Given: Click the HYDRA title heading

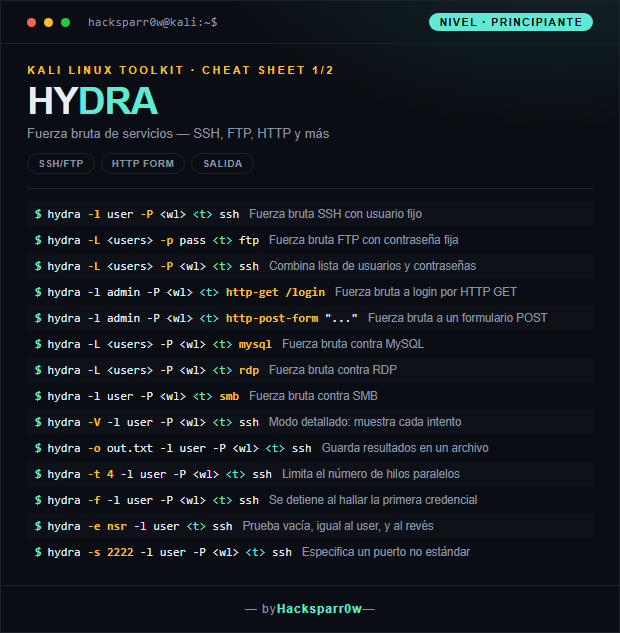Looking at the screenshot, I should [92, 101].
